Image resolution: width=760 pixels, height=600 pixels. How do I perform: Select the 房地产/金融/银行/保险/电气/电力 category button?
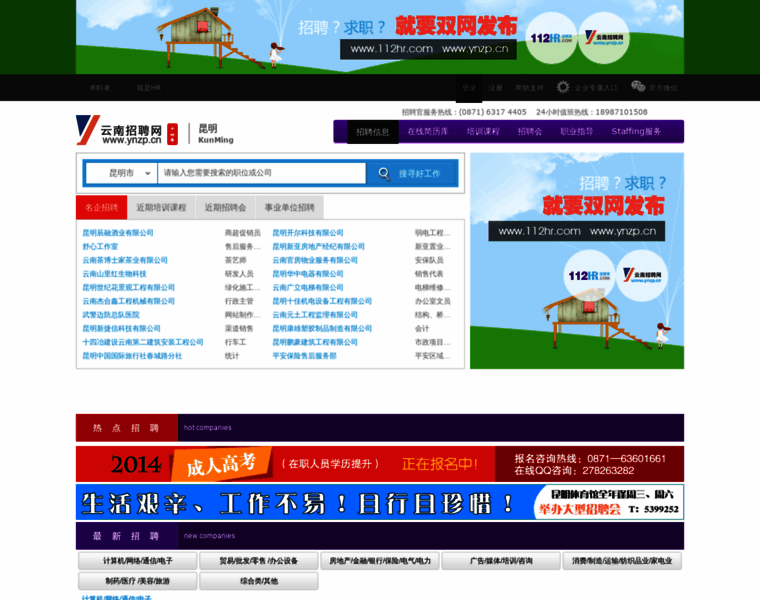click(x=380, y=561)
